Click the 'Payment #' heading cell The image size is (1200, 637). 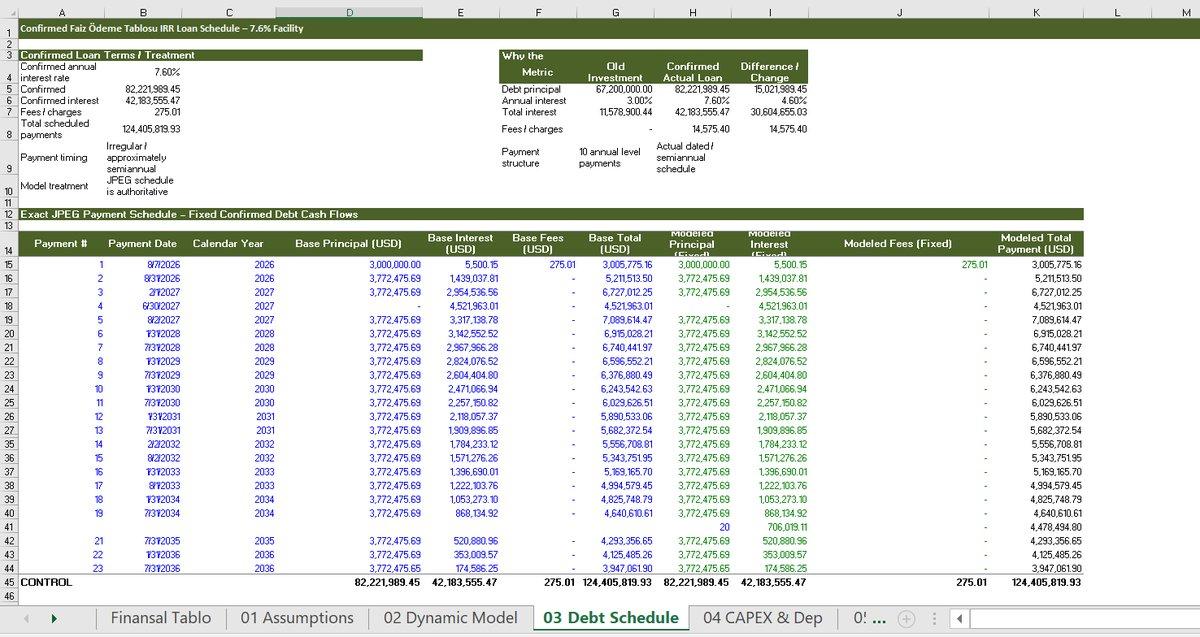point(61,244)
